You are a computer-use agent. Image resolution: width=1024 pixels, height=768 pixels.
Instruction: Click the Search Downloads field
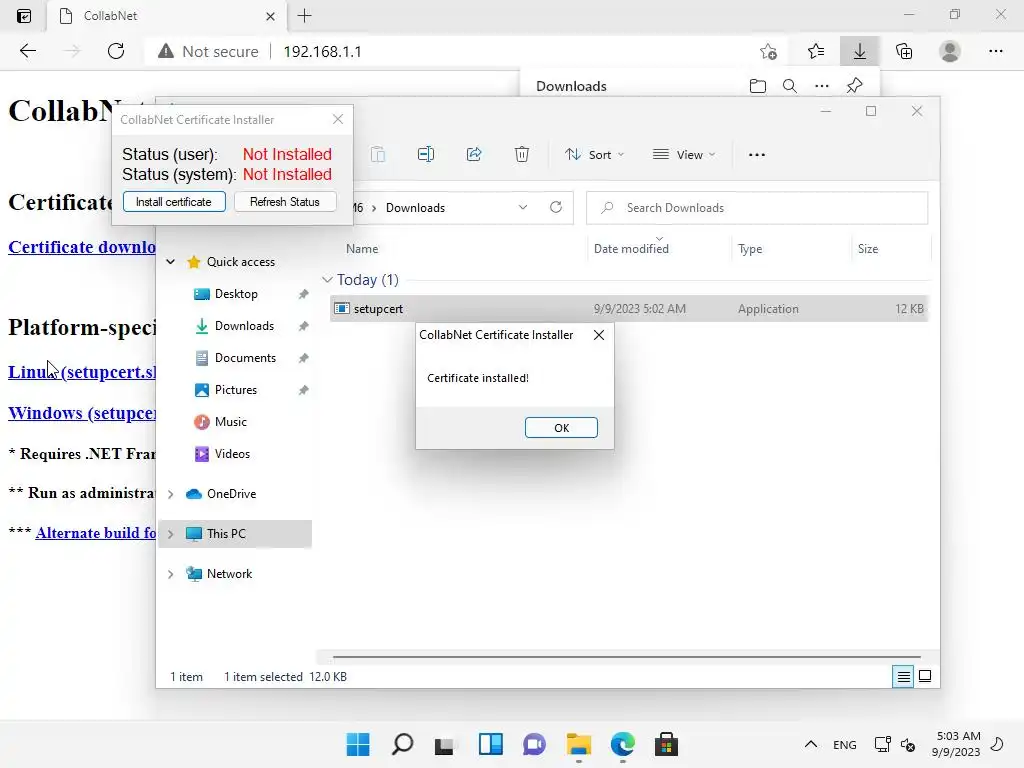757,208
